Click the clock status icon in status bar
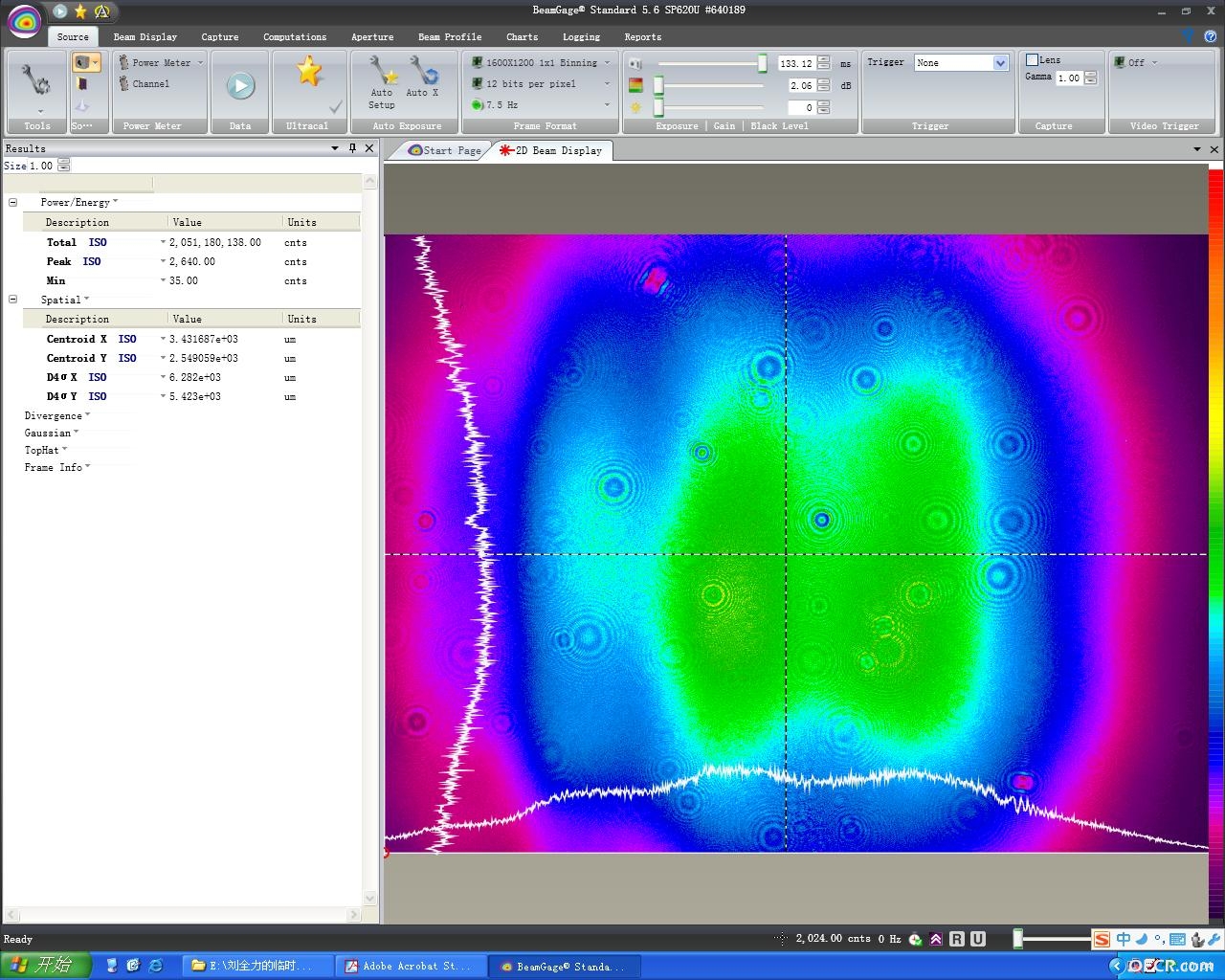1225x980 pixels. point(916,939)
